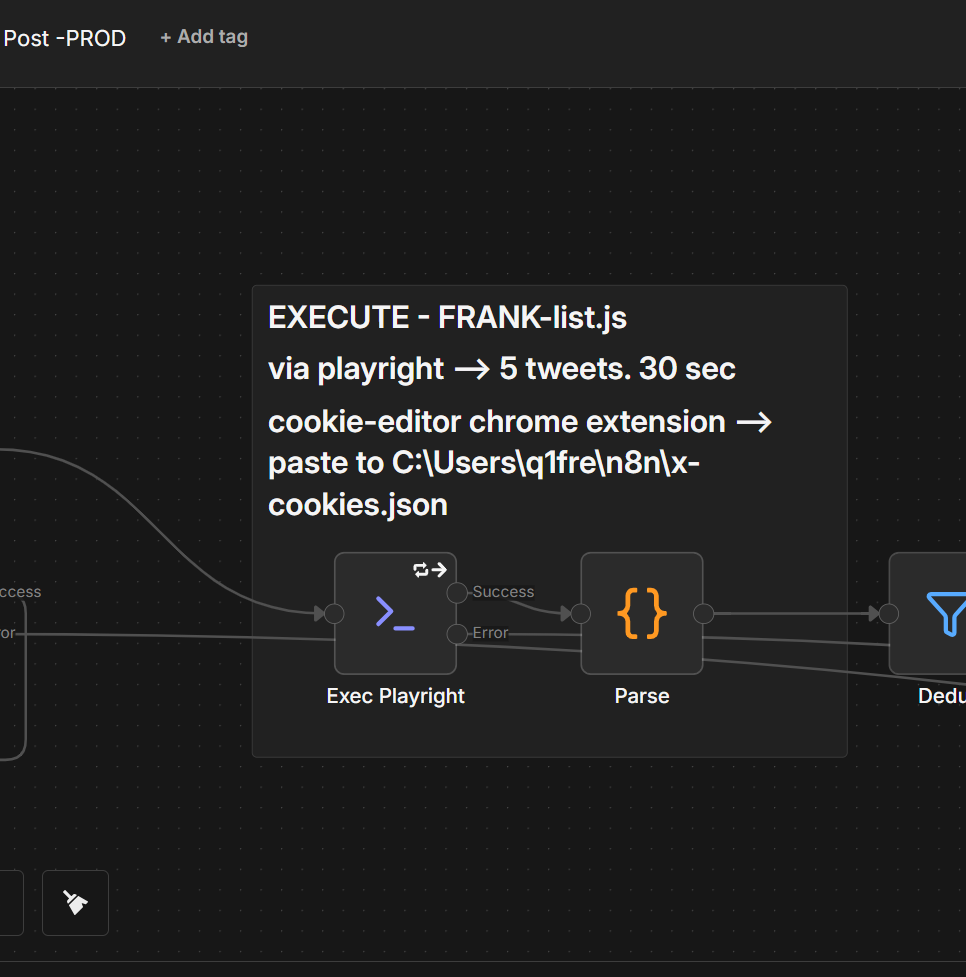This screenshot has height=977, width=966.
Task: Click the Parse node input connector
Action: (x=581, y=613)
